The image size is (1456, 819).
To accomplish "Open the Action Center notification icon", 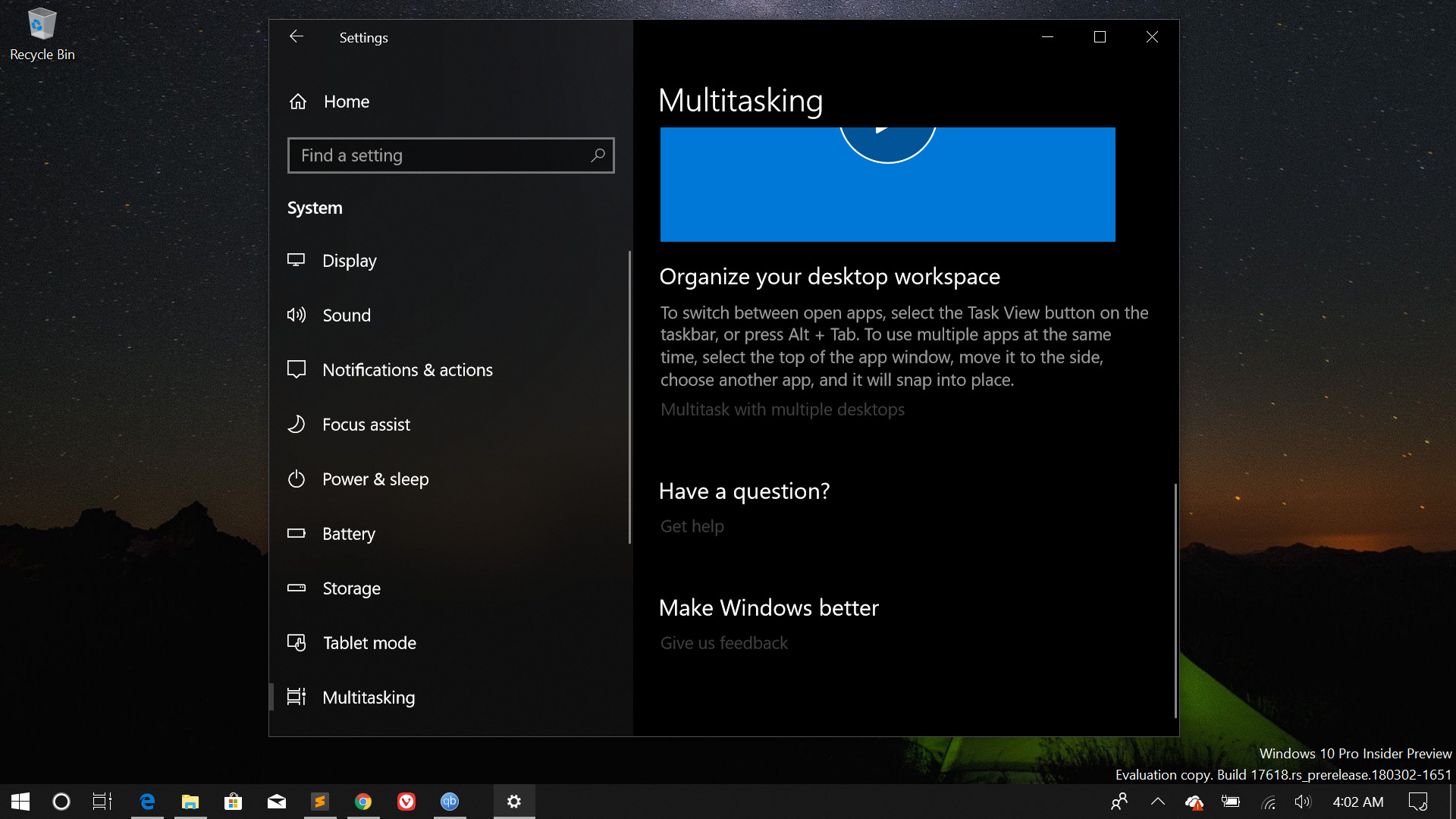I will pos(1418,802).
